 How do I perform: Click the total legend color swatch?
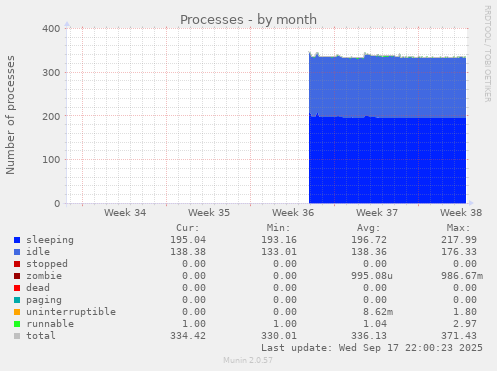coord(17,336)
